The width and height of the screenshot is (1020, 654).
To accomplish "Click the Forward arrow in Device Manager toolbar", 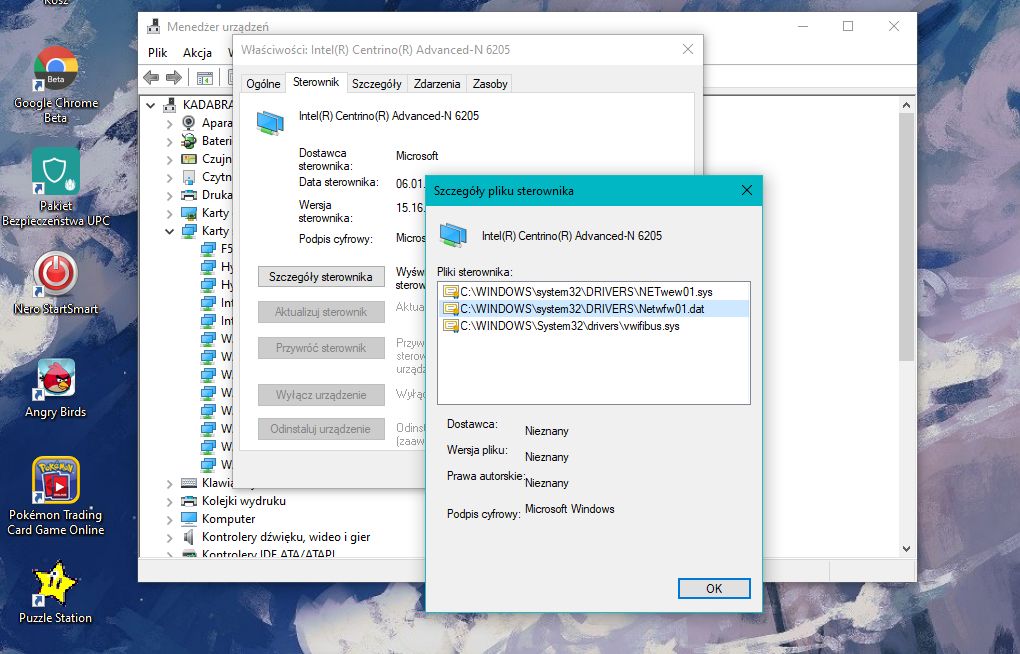I will (174, 78).
